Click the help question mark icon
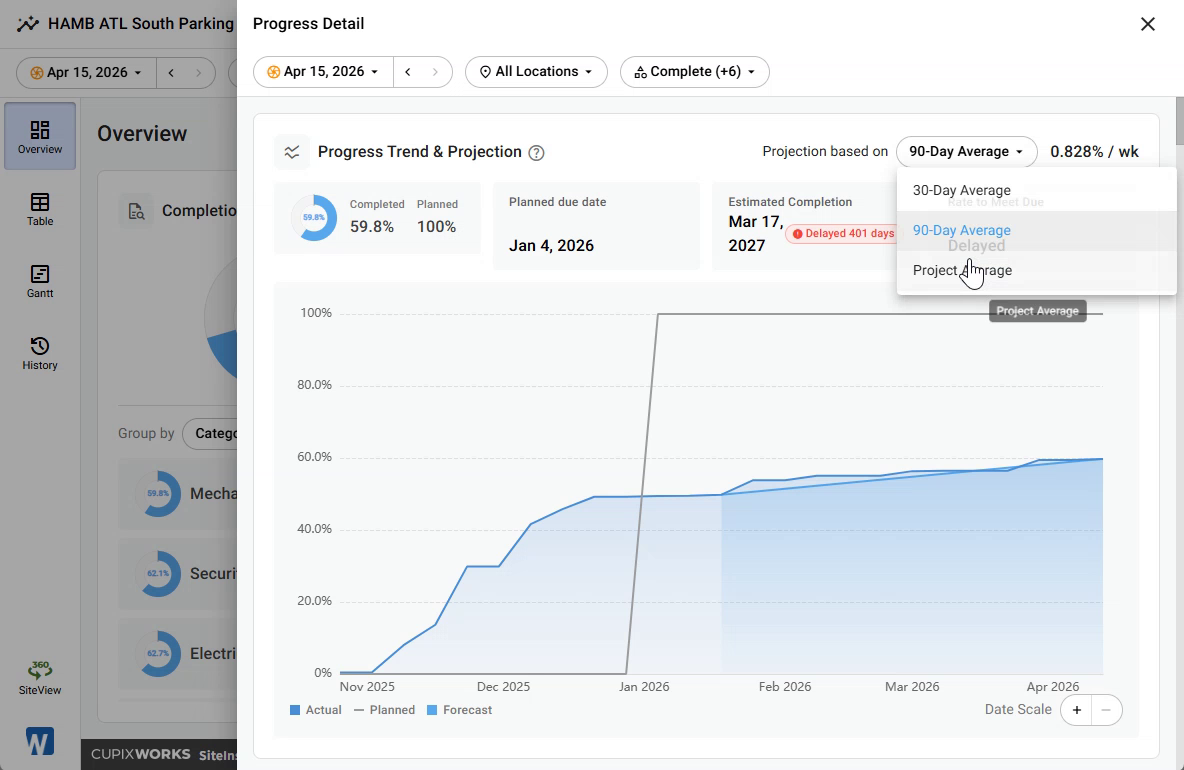 click(x=536, y=152)
